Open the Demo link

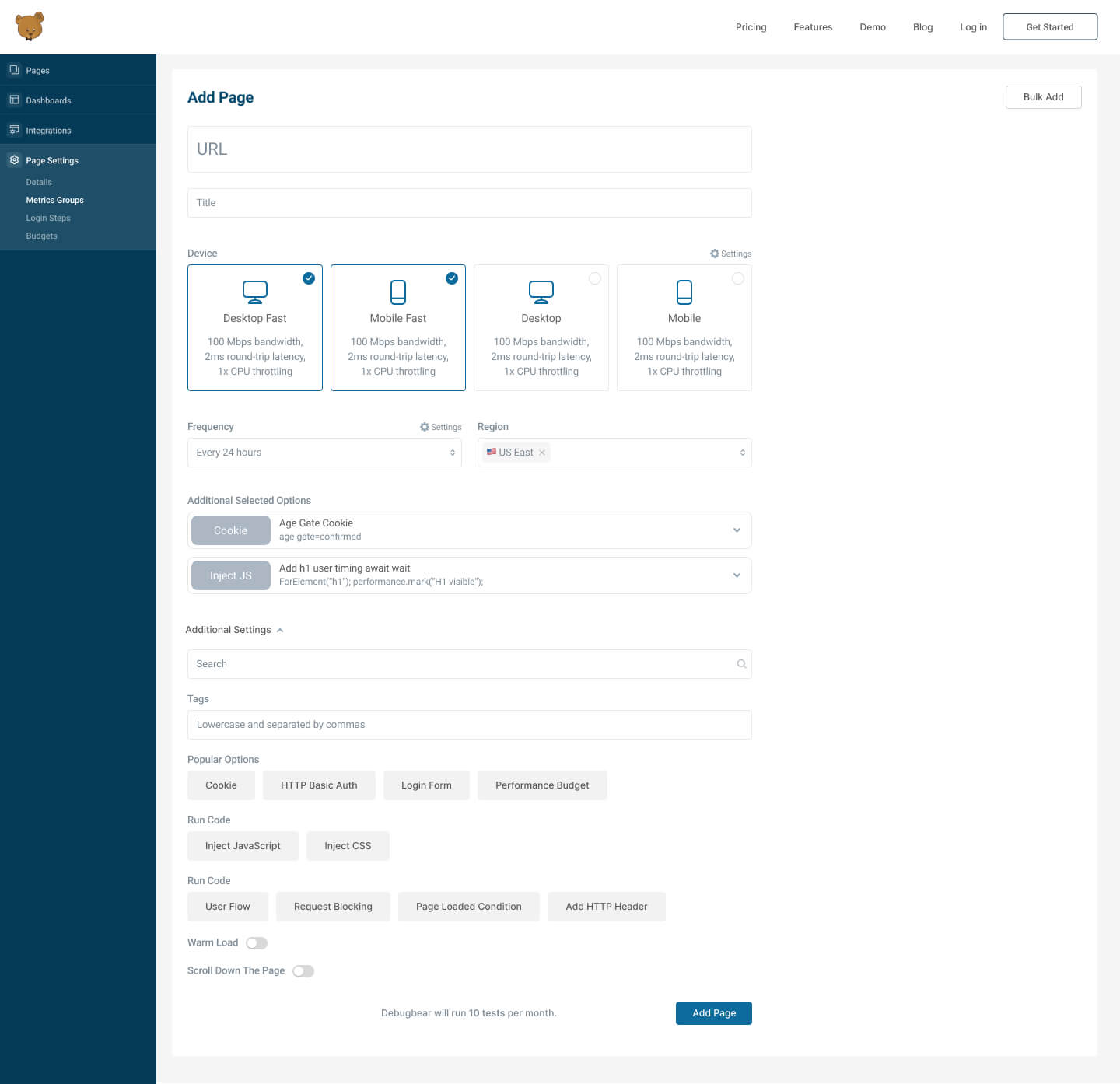[873, 26]
